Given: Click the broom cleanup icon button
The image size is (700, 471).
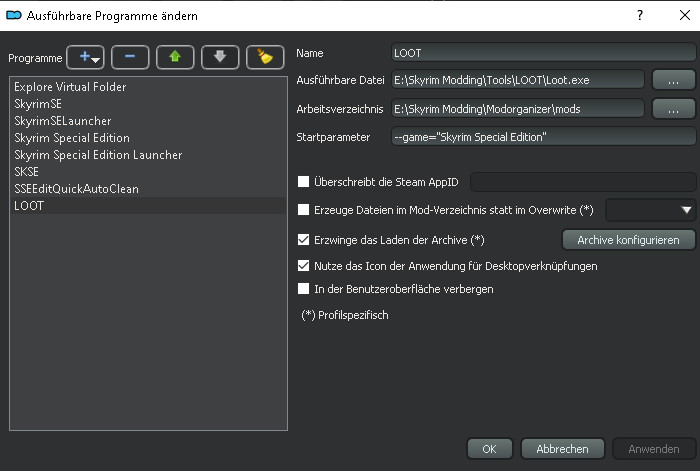Looking at the screenshot, I should [265, 57].
